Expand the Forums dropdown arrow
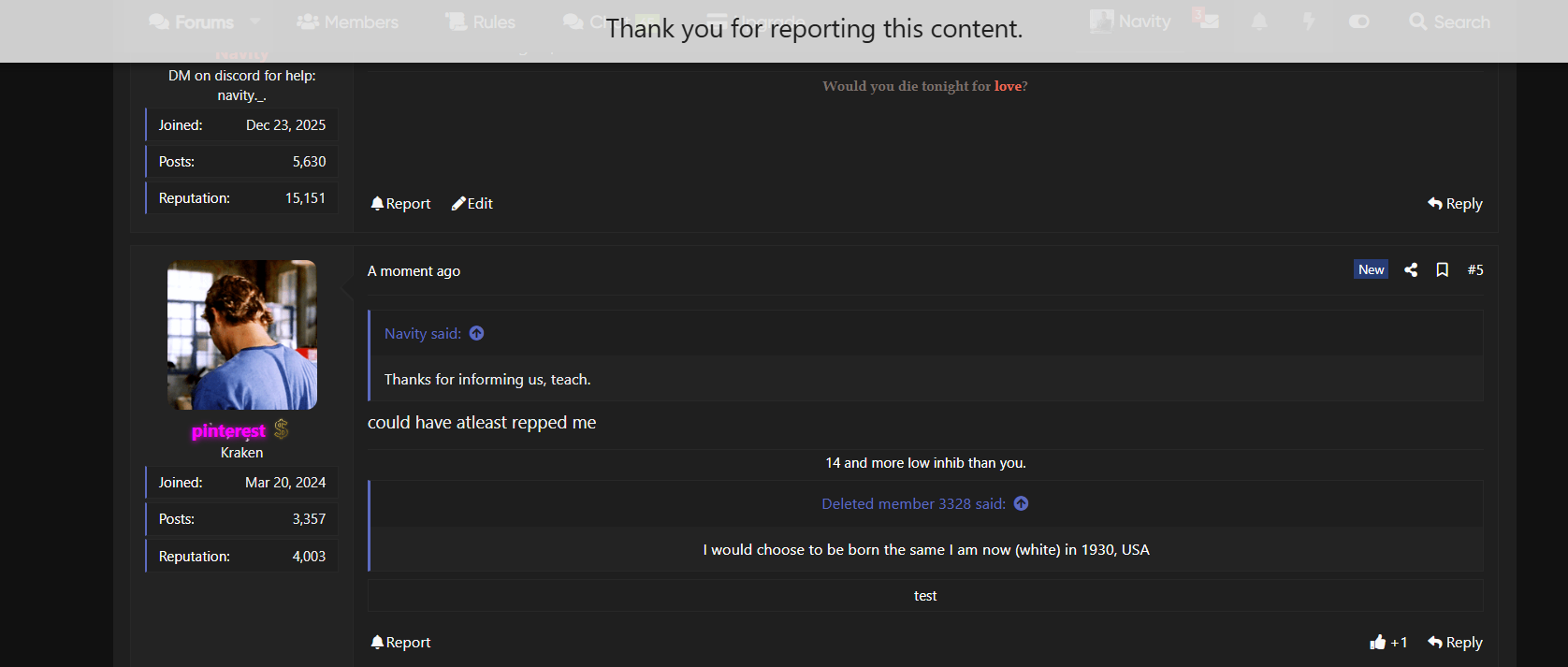 tap(255, 22)
